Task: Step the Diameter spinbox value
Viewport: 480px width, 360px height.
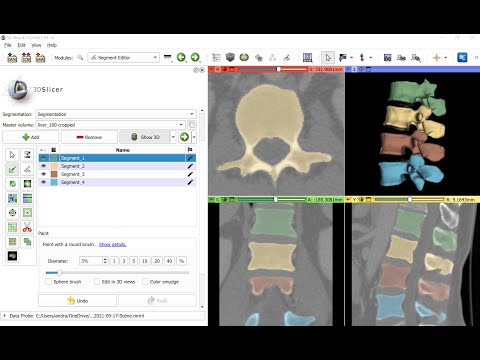Action: pos(105,261)
